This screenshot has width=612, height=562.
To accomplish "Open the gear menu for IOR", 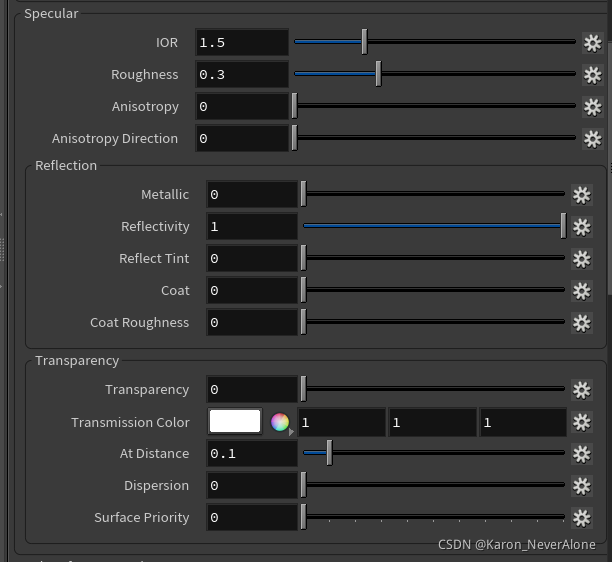I will (592, 43).
